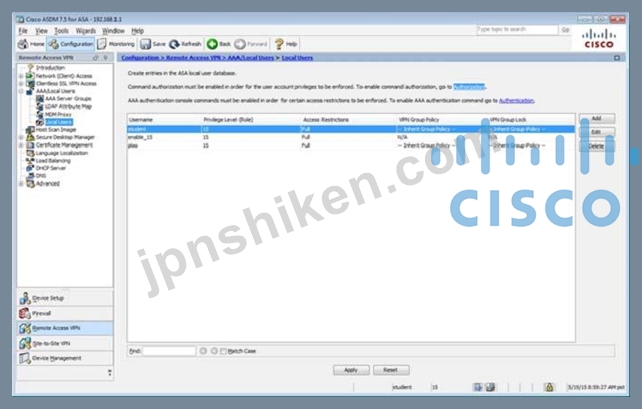The width and height of the screenshot is (642, 409).
Task: Click the lock icon in status bar
Action: [x=549, y=387]
